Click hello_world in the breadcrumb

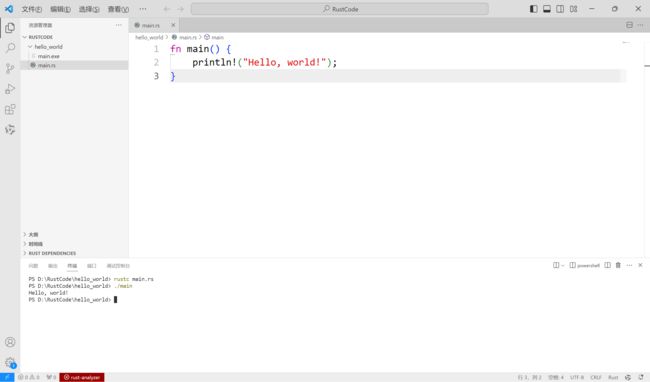(149, 37)
